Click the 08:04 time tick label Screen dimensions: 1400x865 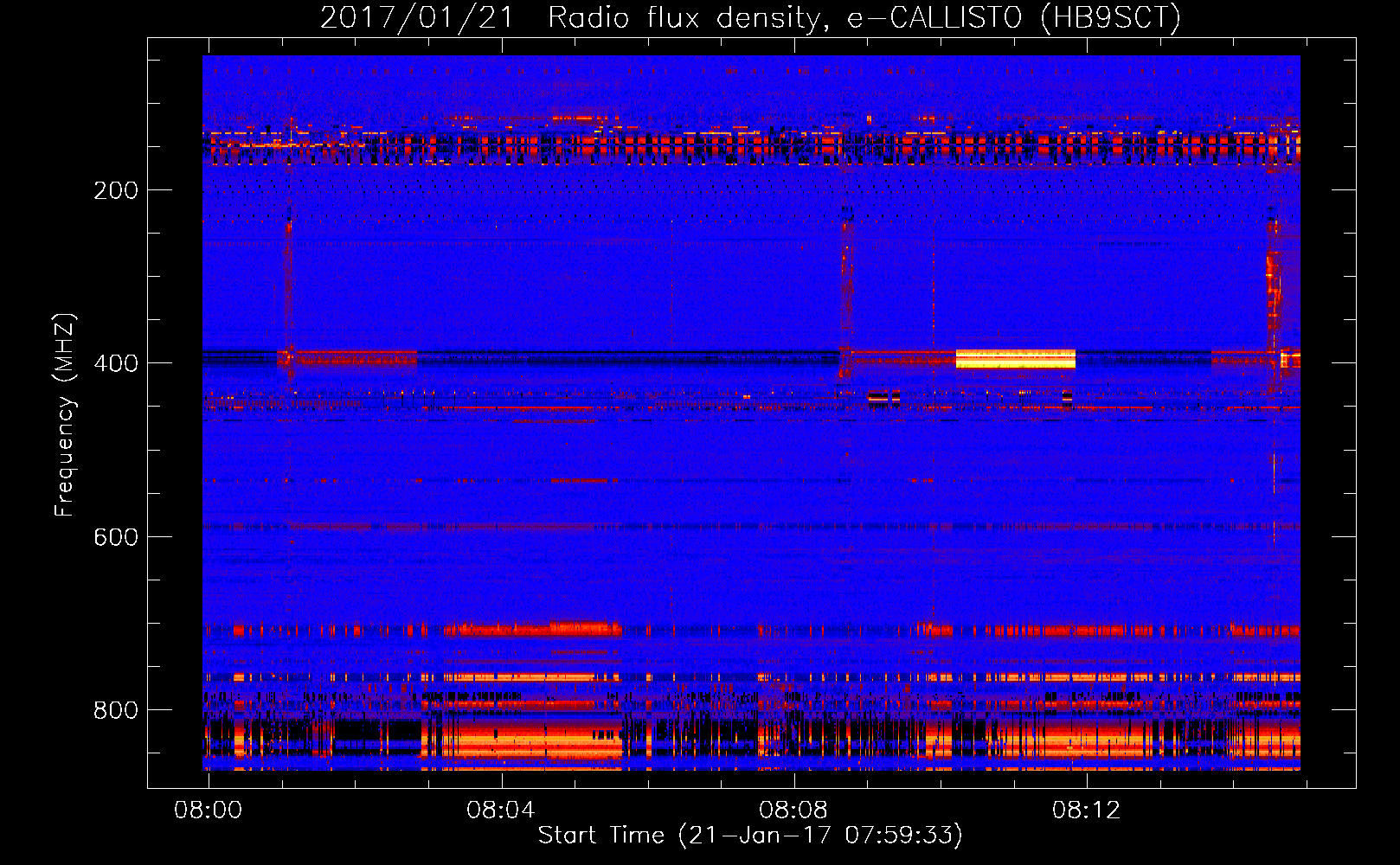501,811
